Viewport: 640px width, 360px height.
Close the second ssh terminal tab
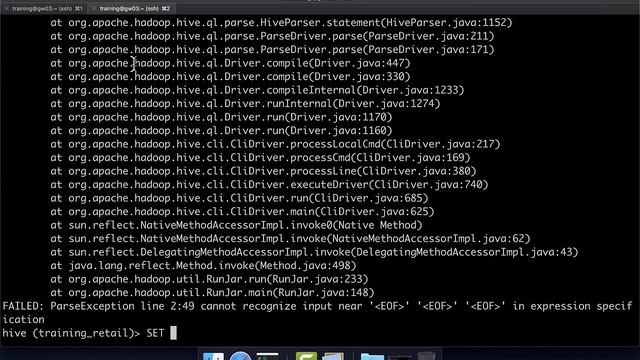point(93,9)
